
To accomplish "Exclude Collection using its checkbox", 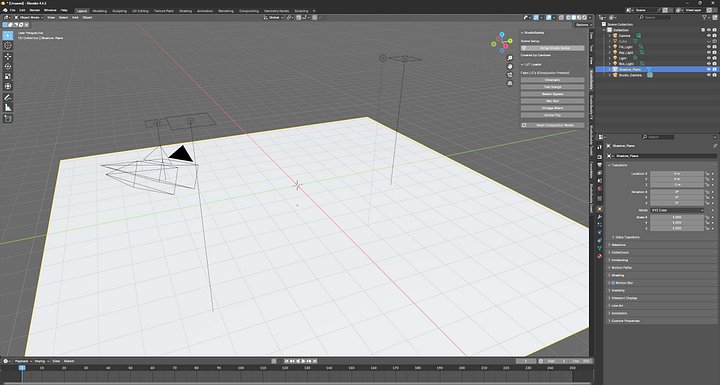I will pyautogui.click(x=703, y=30).
